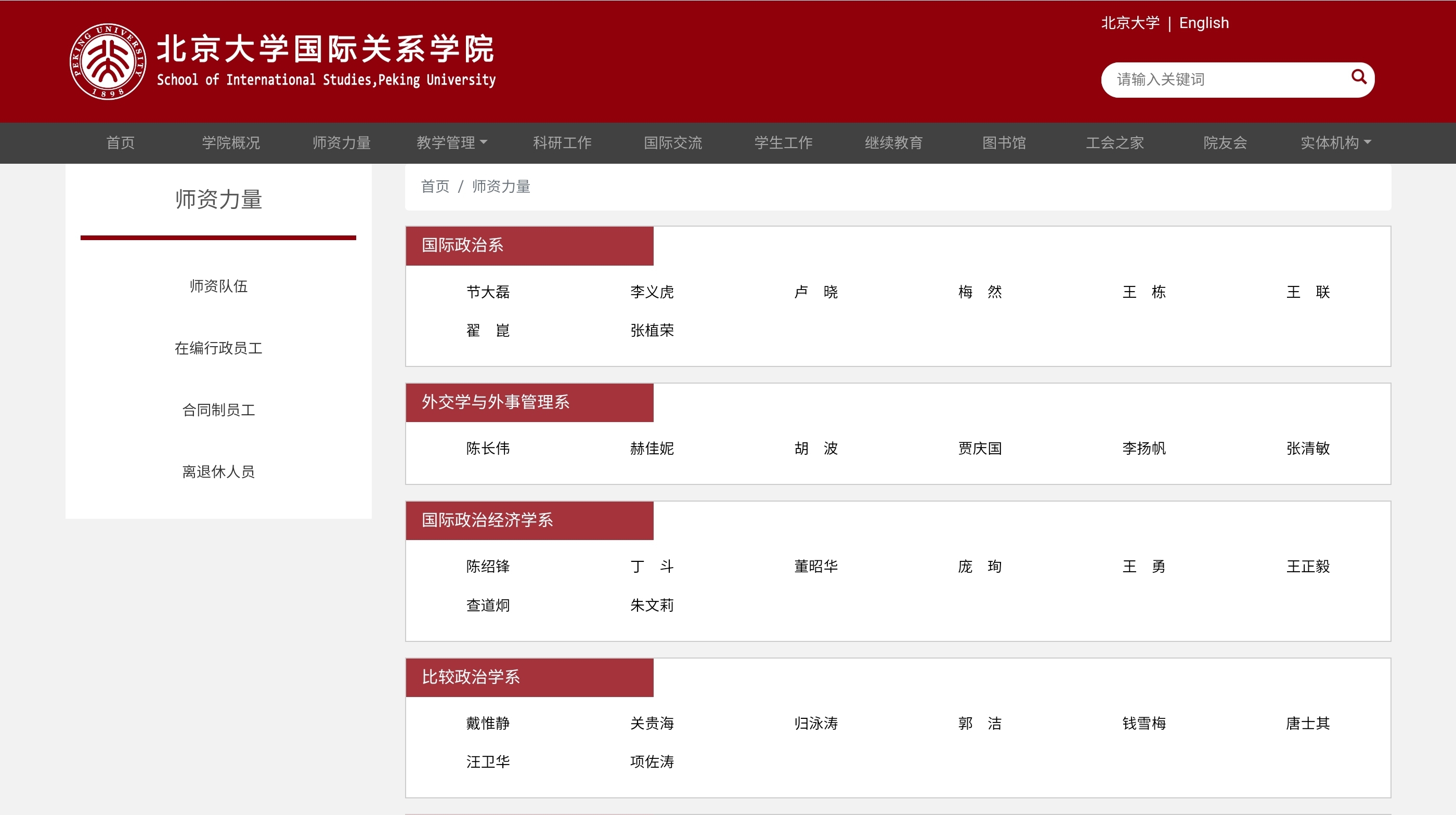Expand the 实体机构 dropdown menu
Screen dimensions: 1456x815
[x=1335, y=142]
